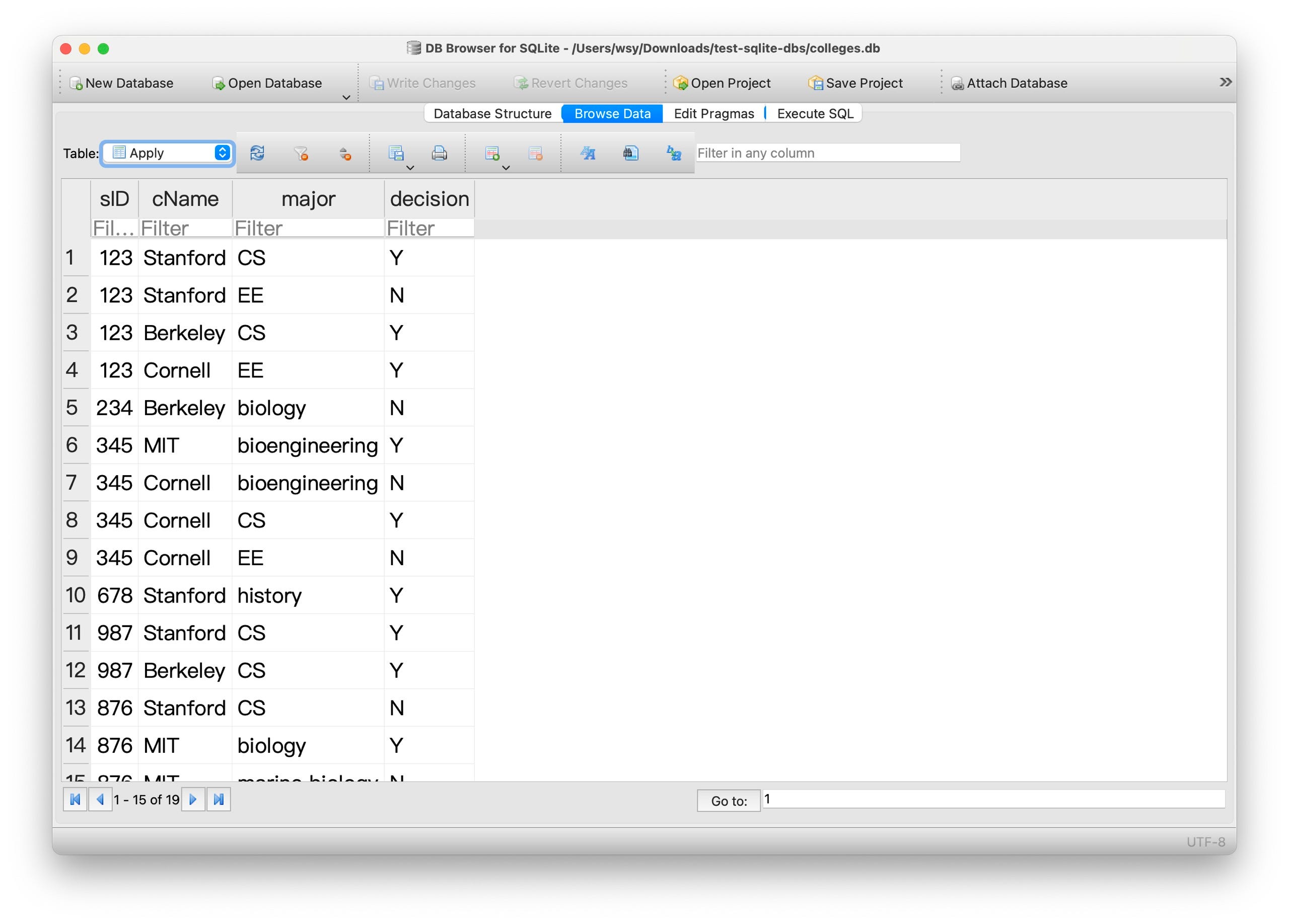The height and width of the screenshot is (924, 1289).
Task: Click the cName column filter field
Action: click(x=185, y=228)
